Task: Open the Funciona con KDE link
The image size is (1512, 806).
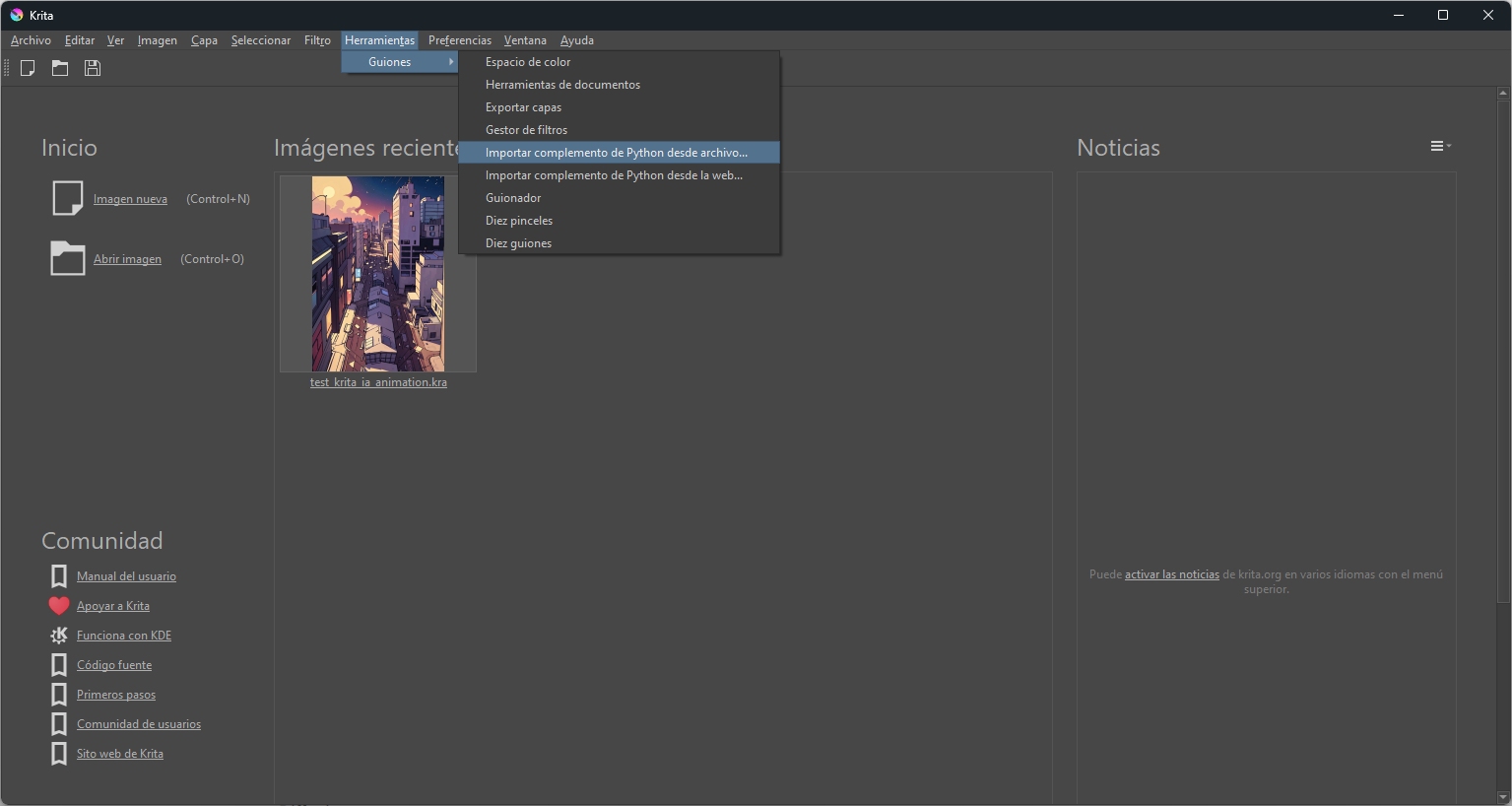Action: (124, 636)
